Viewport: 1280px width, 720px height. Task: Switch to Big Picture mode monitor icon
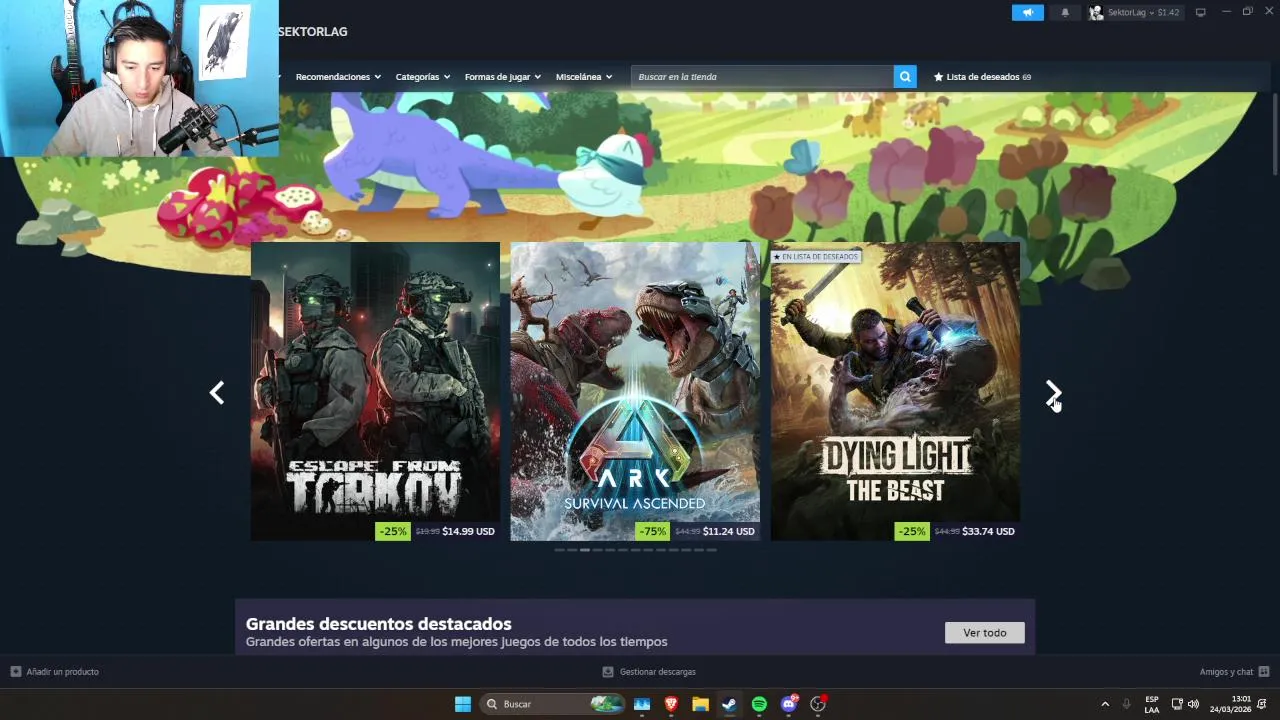(x=1201, y=12)
